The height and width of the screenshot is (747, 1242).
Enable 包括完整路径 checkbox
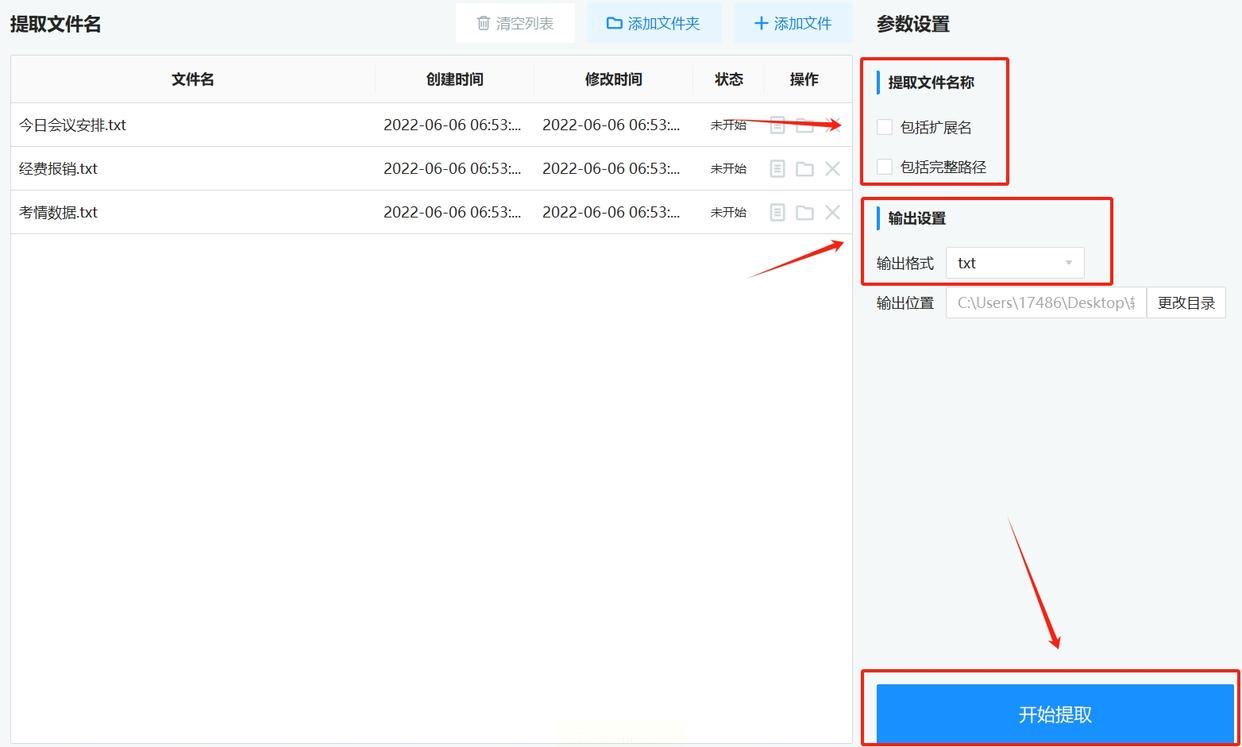click(884, 167)
